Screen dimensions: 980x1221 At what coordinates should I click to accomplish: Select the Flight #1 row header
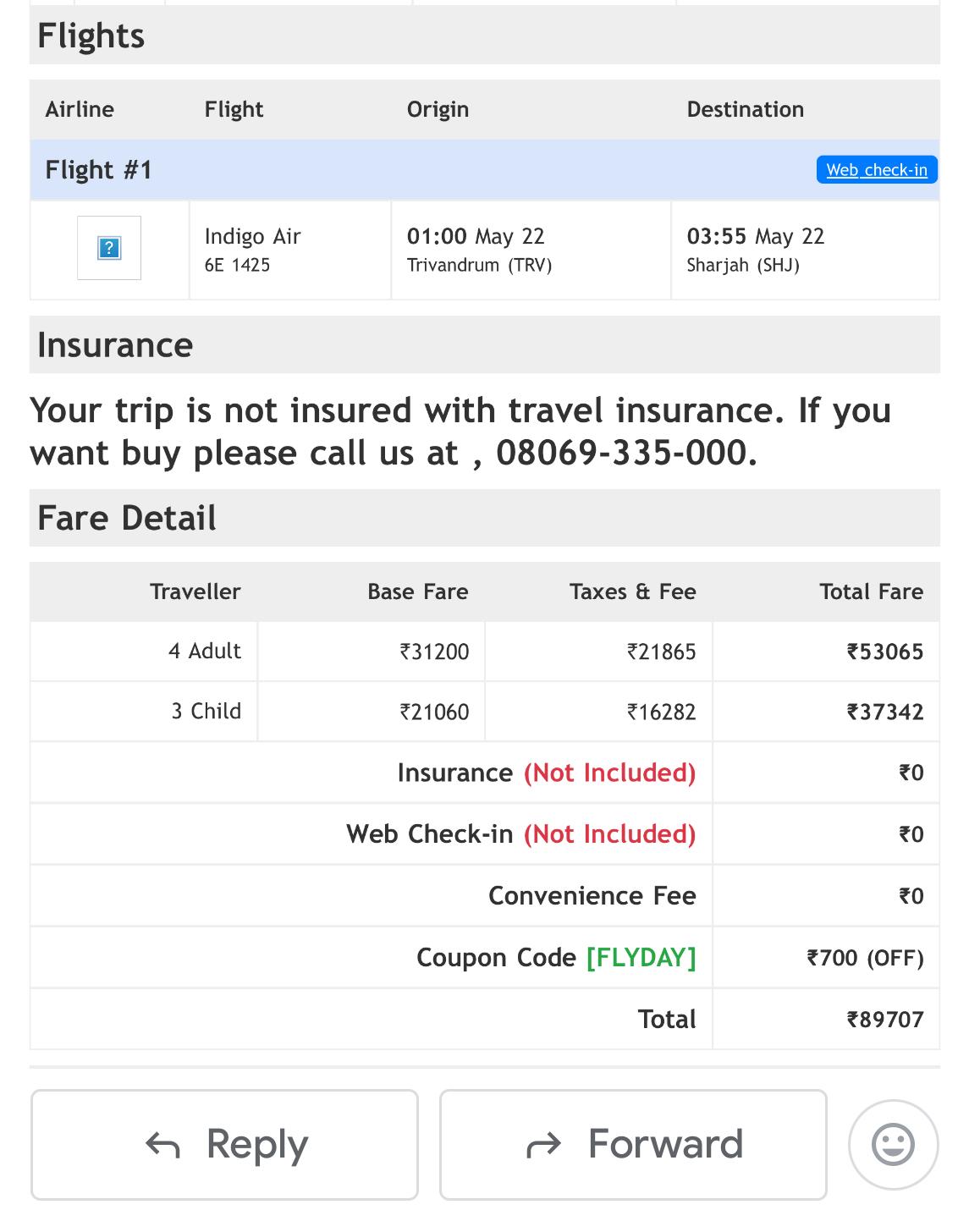(x=99, y=170)
